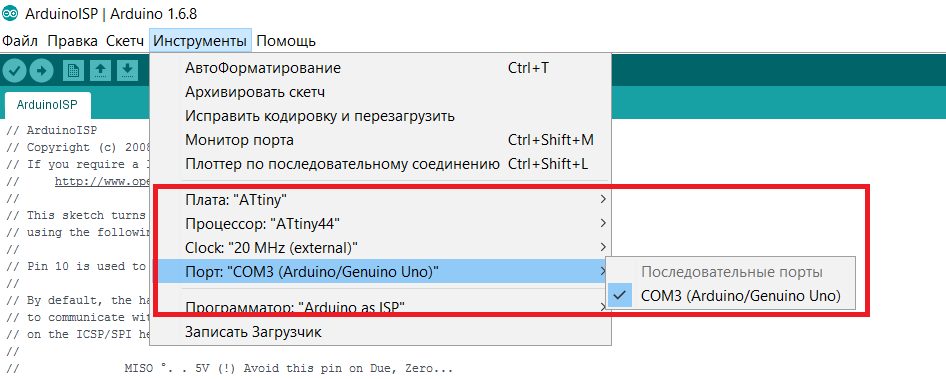The height and width of the screenshot is (379, 946).
Task: Click the Upload arrow button
Action: coord(41,70)
